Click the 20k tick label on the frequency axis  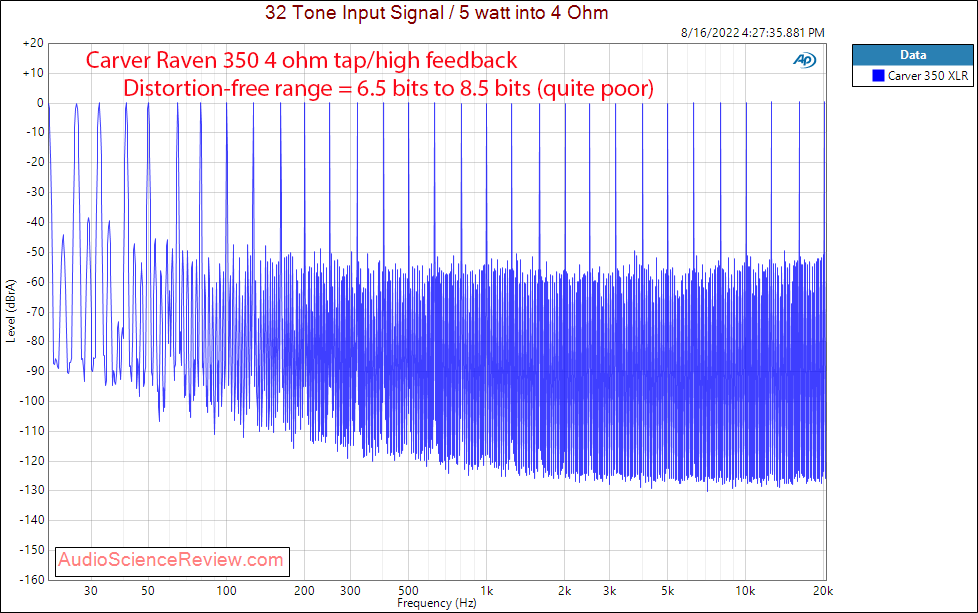point(823,591)
